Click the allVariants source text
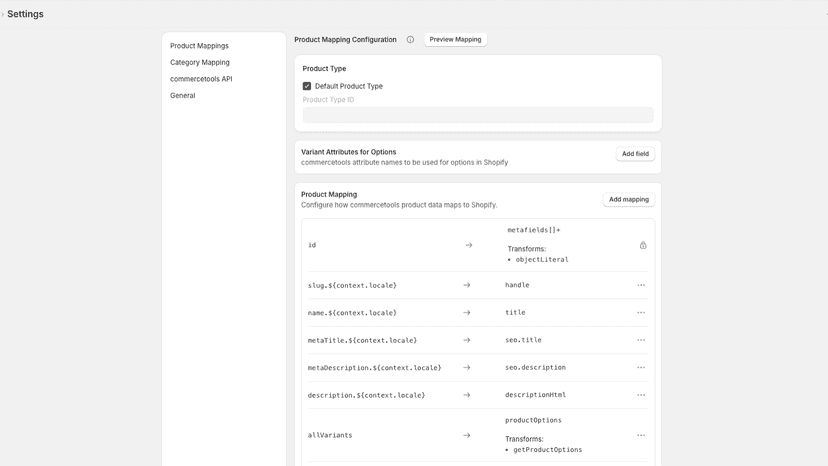This screenshot has height=466, width=828. tap(330, 435)
